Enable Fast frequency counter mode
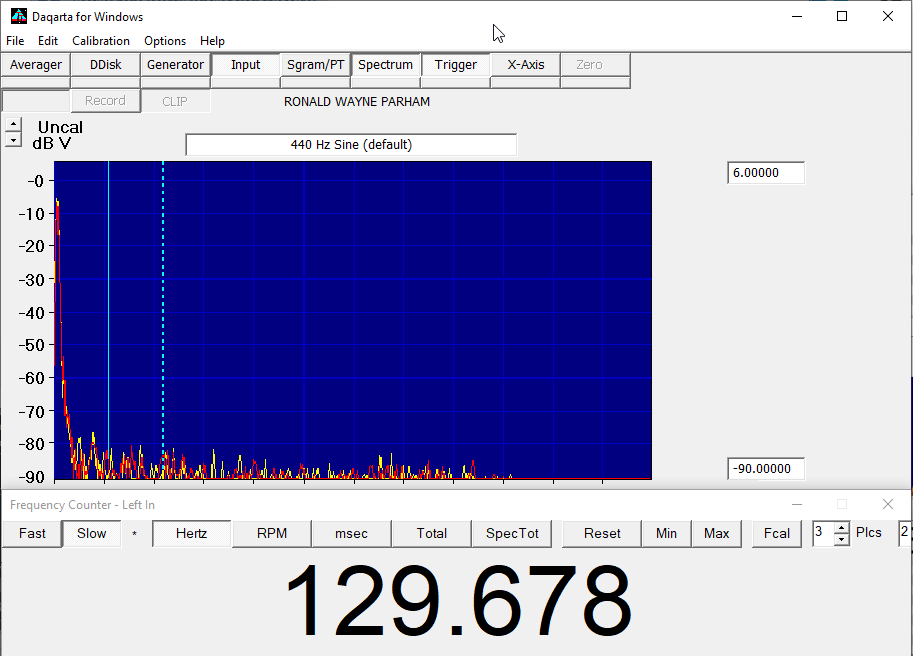This screenshot has height=656, width=913. [x=32, y=533]
